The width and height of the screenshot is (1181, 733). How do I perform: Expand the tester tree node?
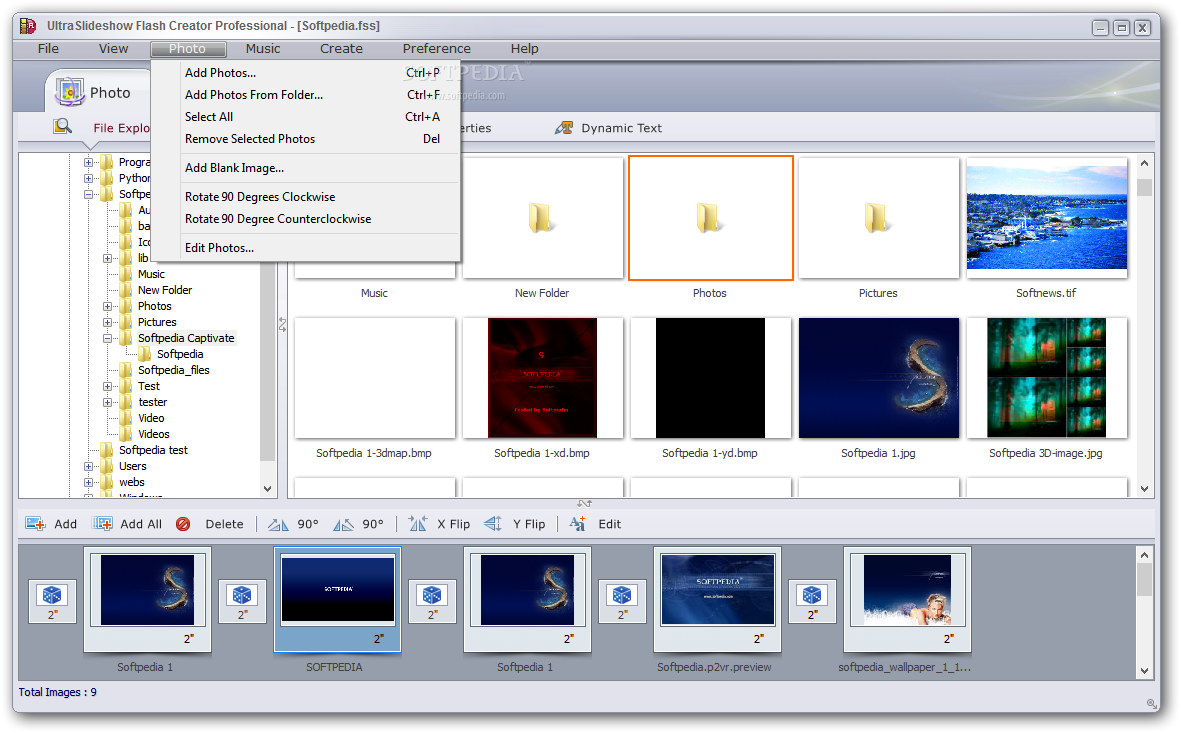(108, 402)
